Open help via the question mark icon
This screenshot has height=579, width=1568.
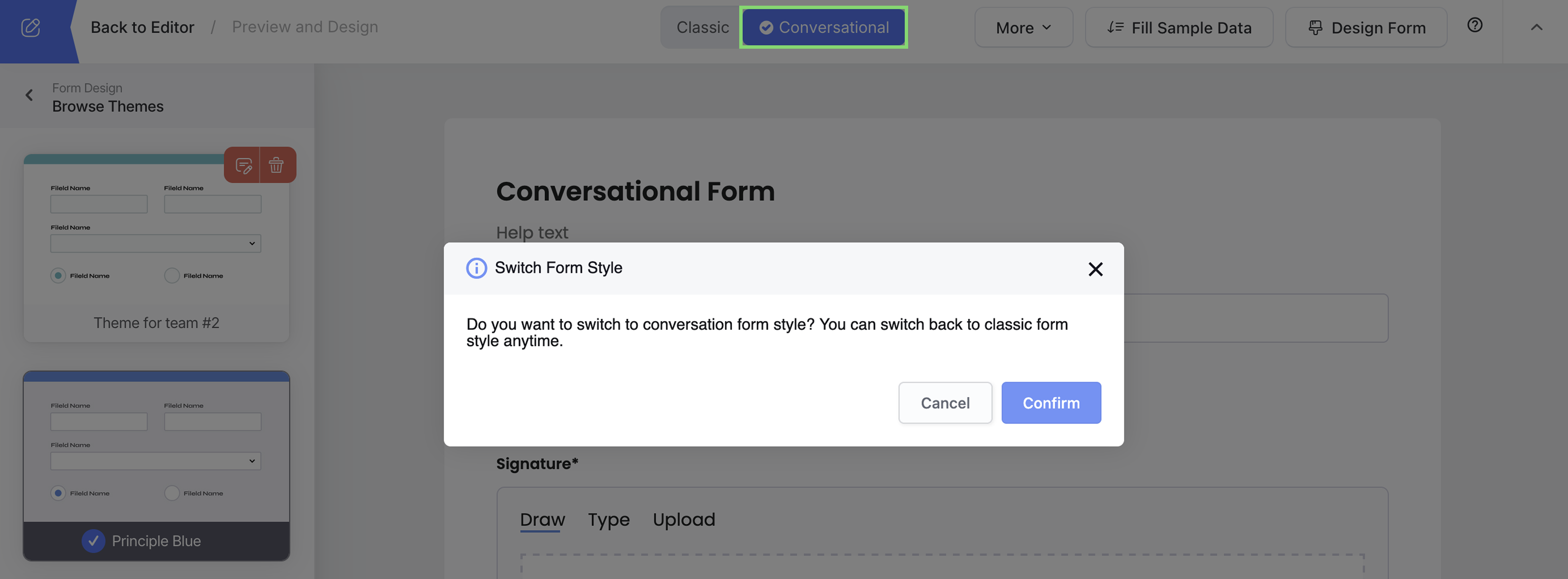click(x=1475, y=25)
